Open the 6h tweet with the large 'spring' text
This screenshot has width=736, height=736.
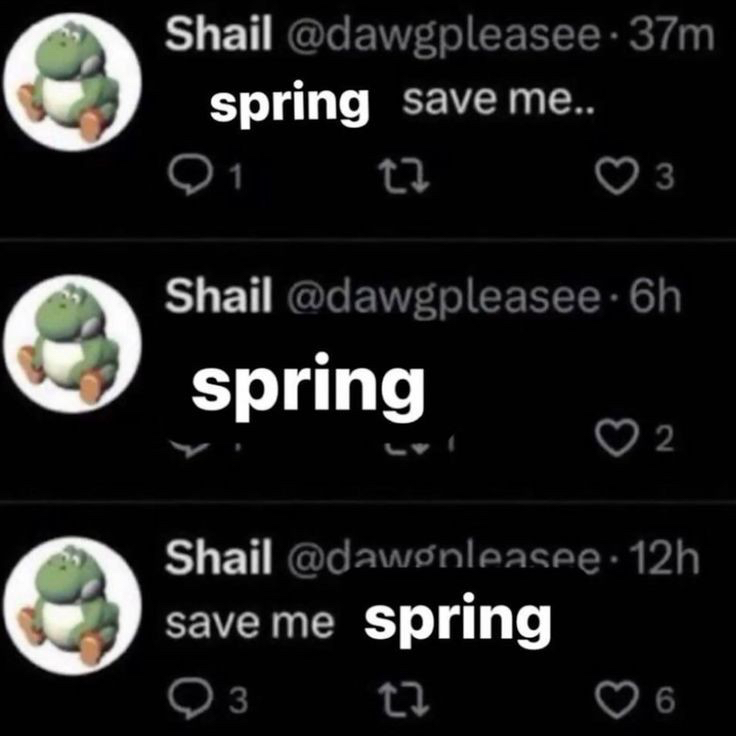(x=308, y=388)
